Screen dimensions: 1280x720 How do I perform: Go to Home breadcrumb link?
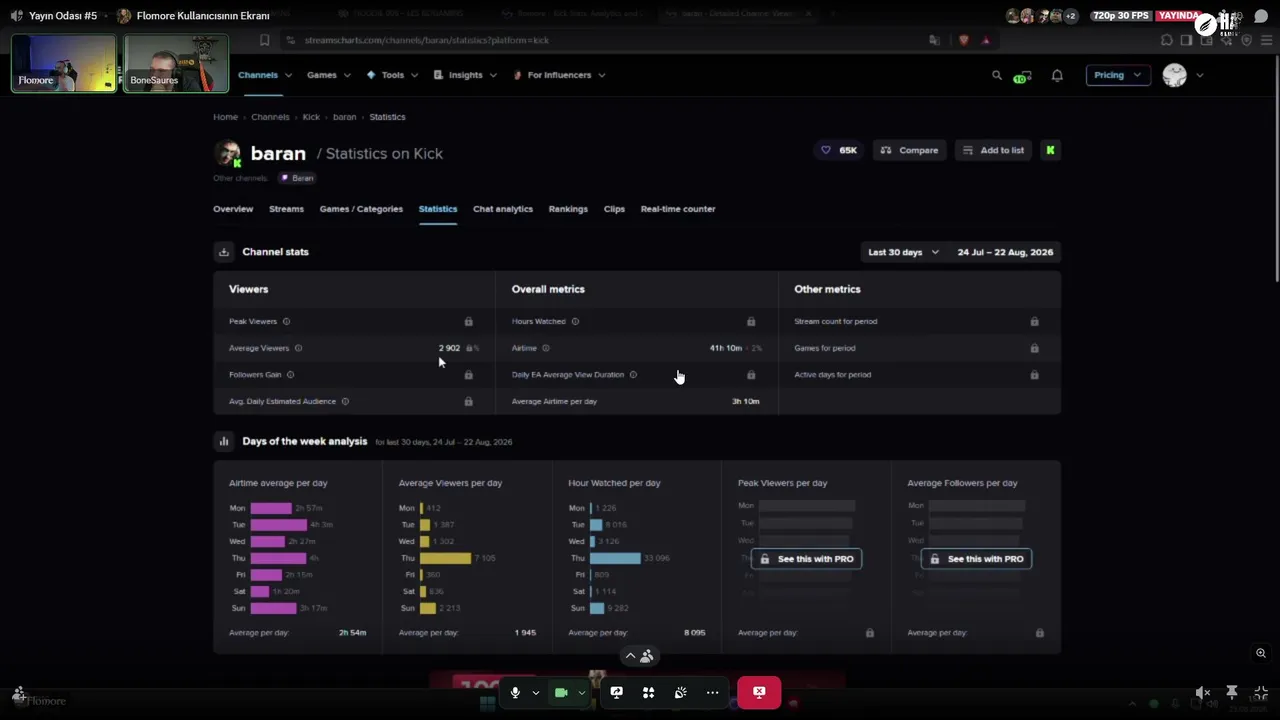pos(225,117)
